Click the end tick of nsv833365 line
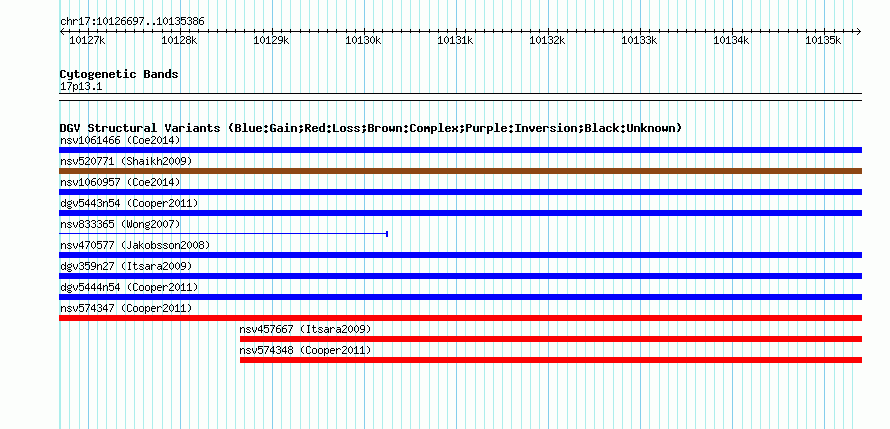The width and height of the screenshot is (890, 429). tap(387, 234)
